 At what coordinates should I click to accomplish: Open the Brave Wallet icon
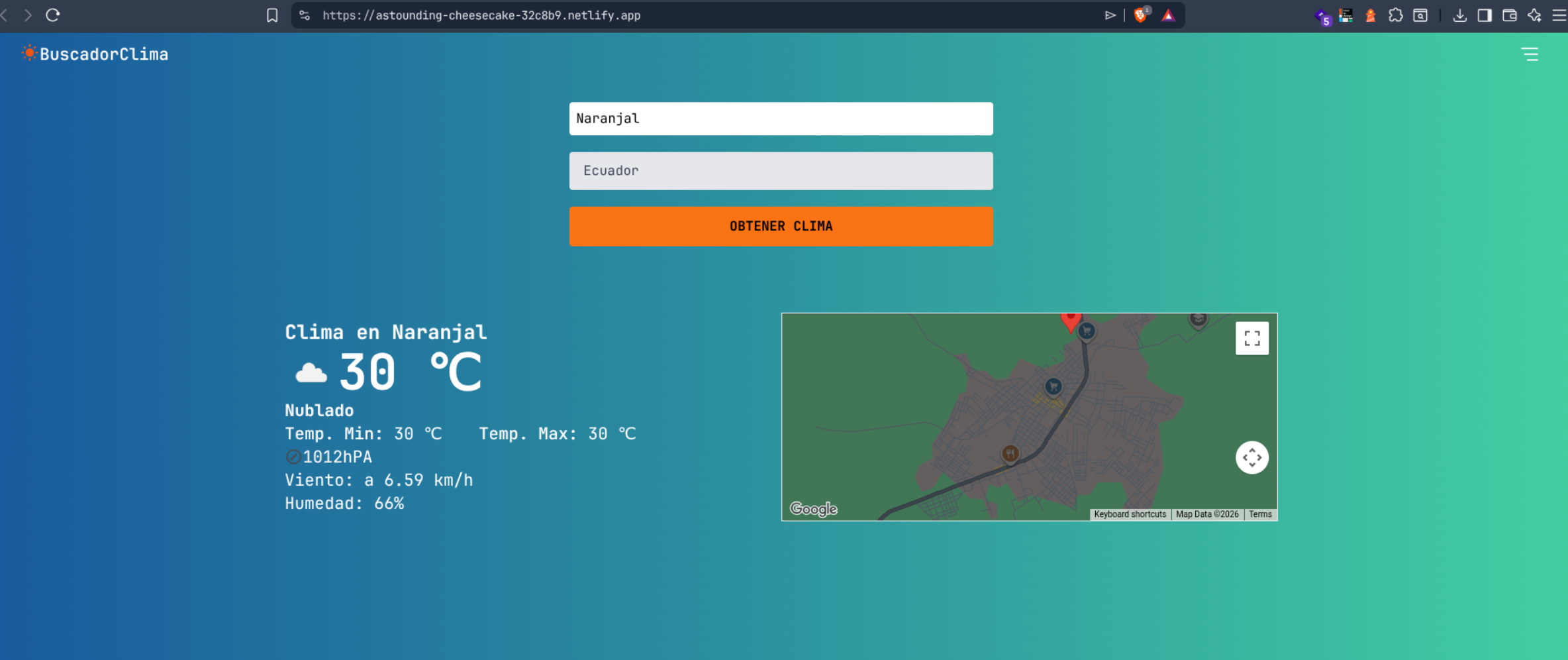click(1510, 15)
